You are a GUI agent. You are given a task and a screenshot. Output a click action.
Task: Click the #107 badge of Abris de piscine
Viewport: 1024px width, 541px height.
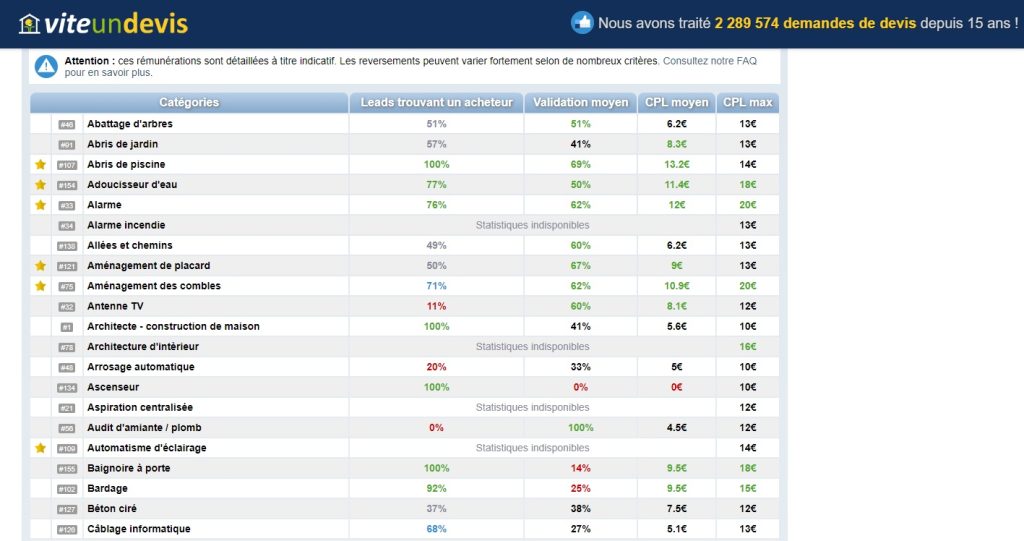pos(67,165)
